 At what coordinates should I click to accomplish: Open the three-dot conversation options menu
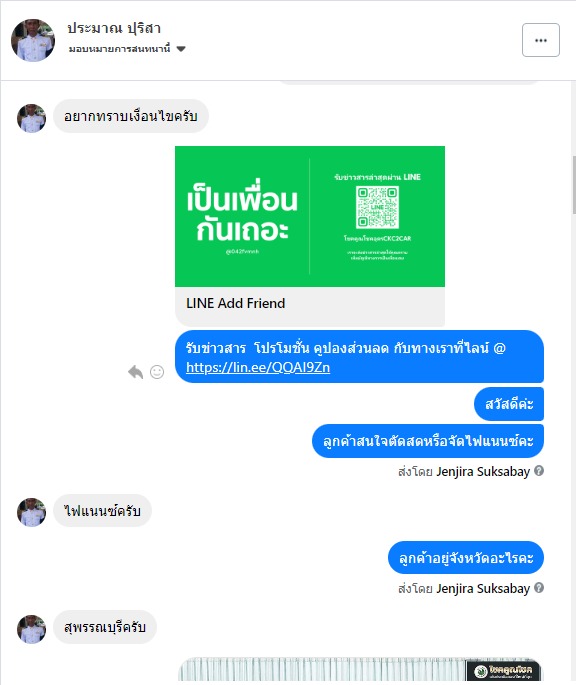coord(541,40)
